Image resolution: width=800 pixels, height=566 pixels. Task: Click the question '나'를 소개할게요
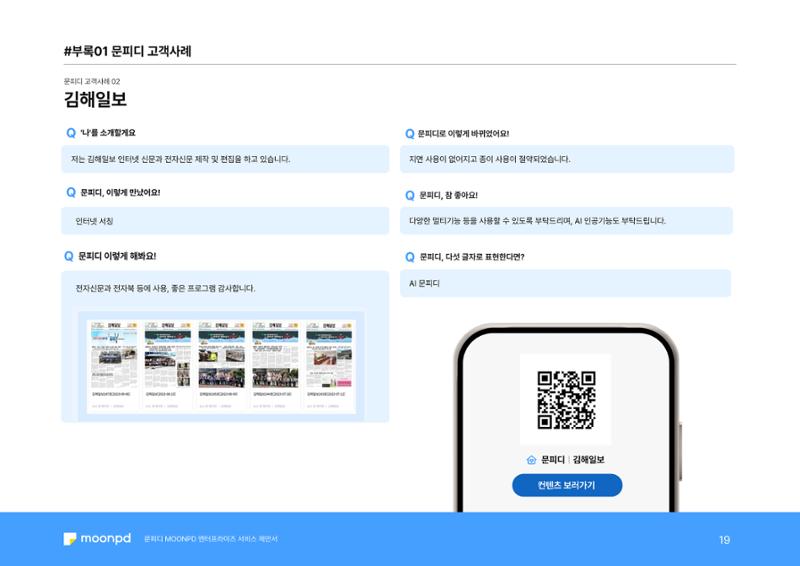pyautogui.click(x=108, y=133)
